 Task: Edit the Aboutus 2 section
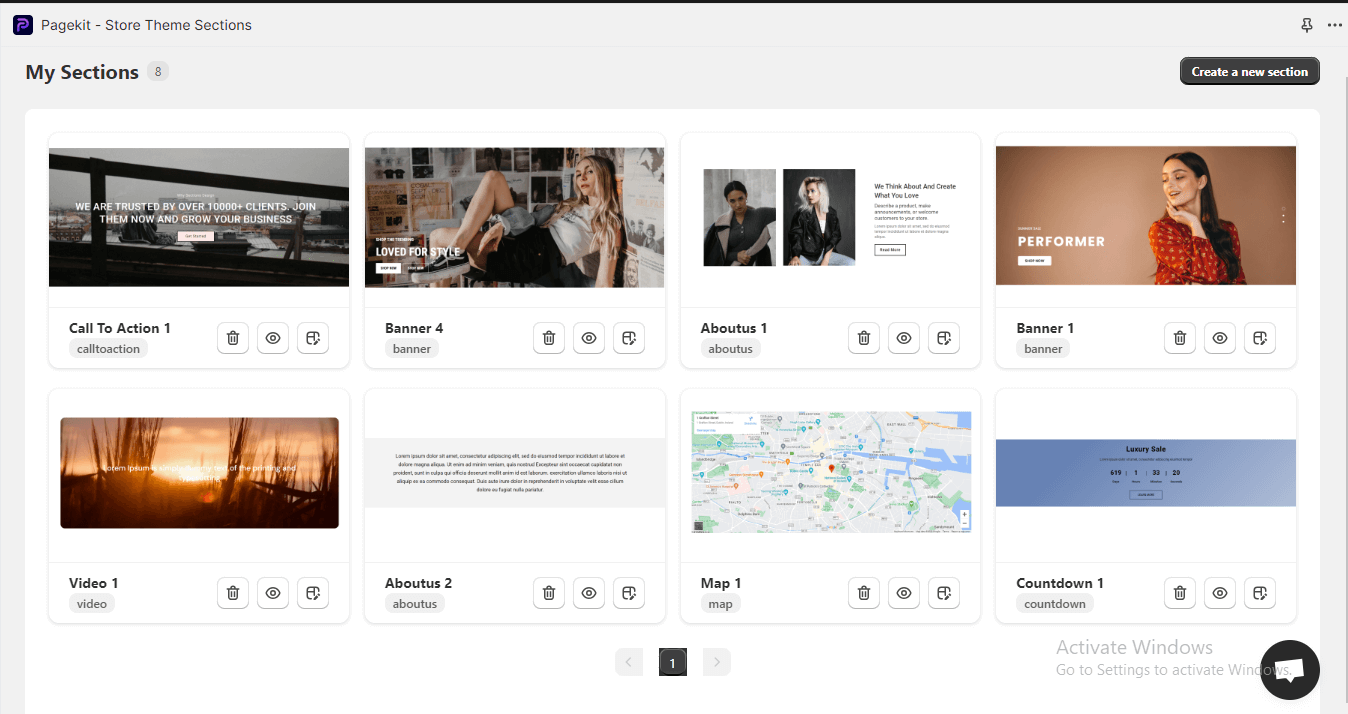(629, 593)
